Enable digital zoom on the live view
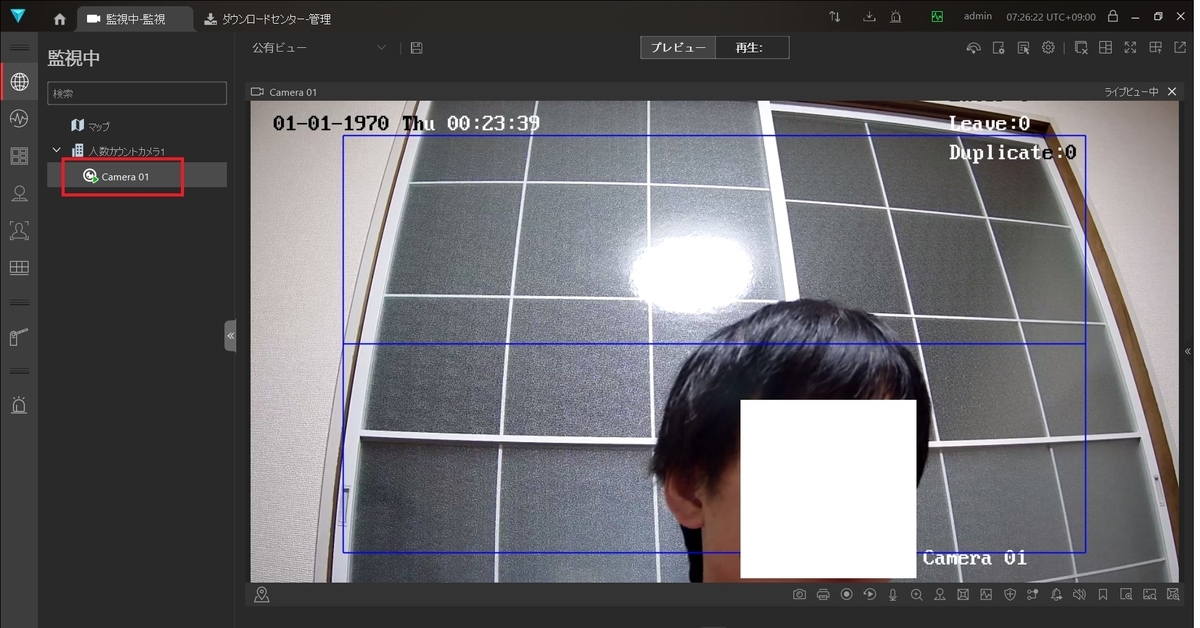 [917, 594]
